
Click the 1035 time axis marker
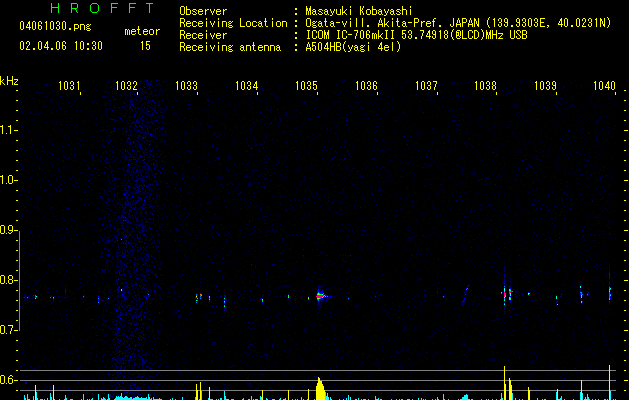pos(306,85)
